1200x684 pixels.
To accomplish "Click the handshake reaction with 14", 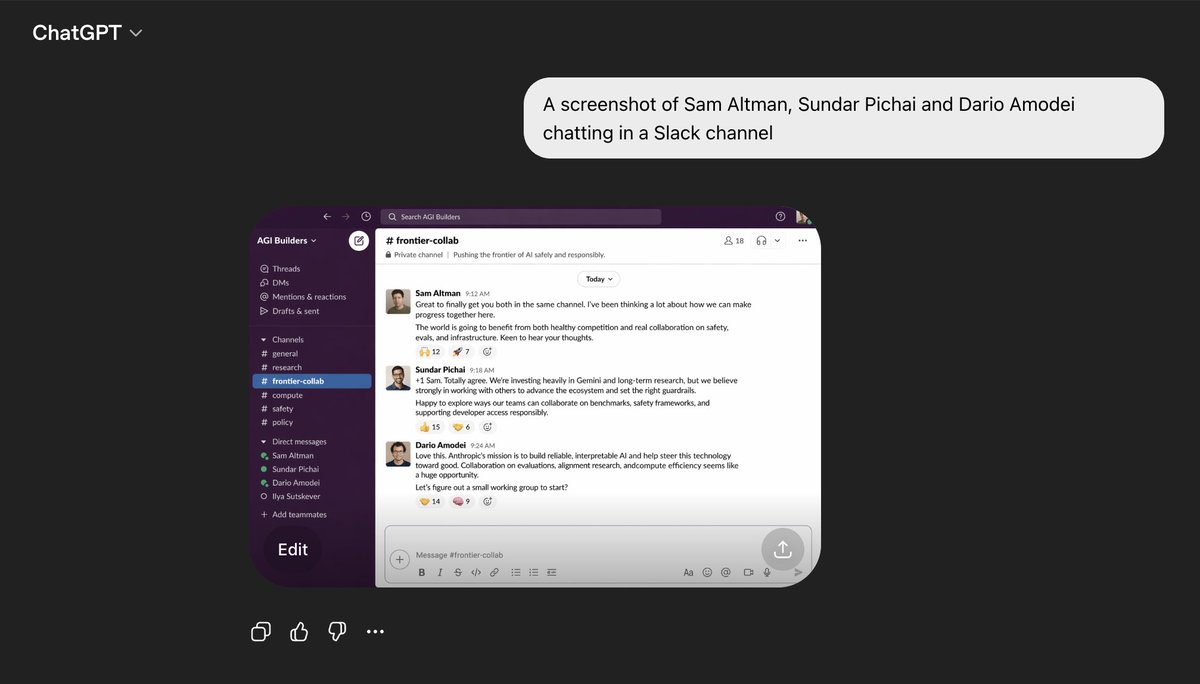I will tap(430, 501).
